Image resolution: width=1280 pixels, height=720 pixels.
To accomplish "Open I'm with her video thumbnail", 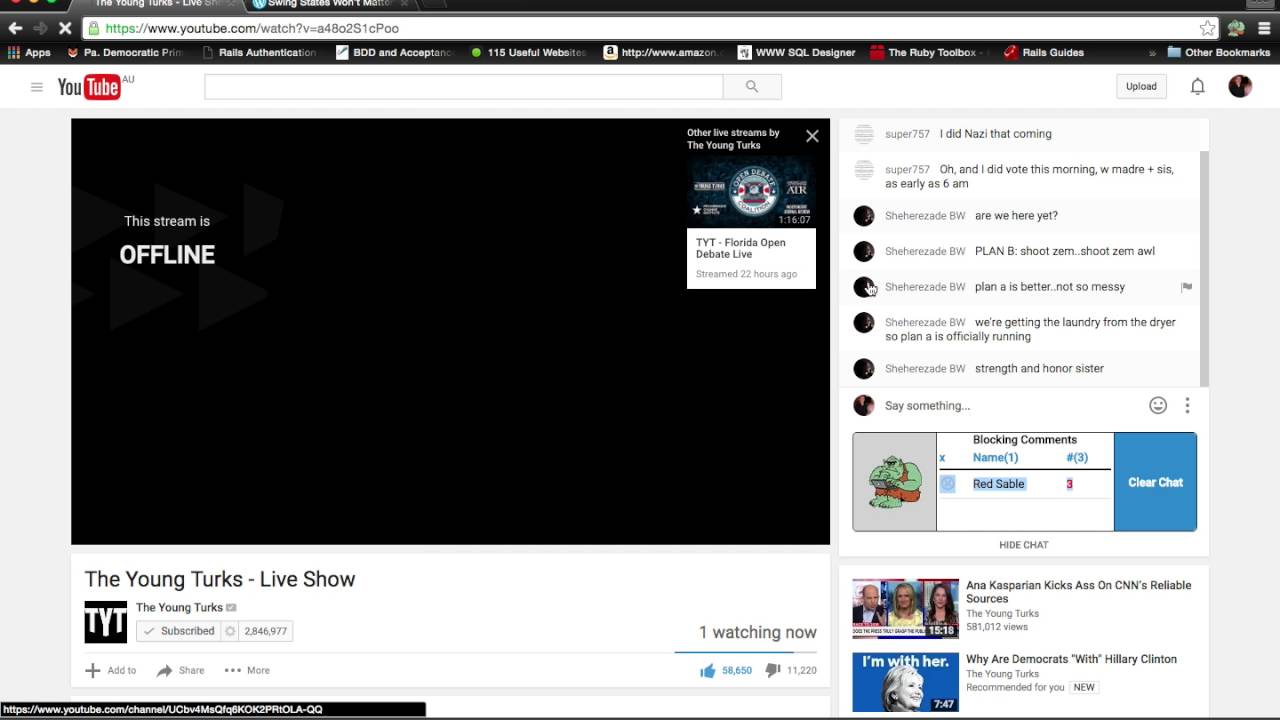I will [905, 682].
